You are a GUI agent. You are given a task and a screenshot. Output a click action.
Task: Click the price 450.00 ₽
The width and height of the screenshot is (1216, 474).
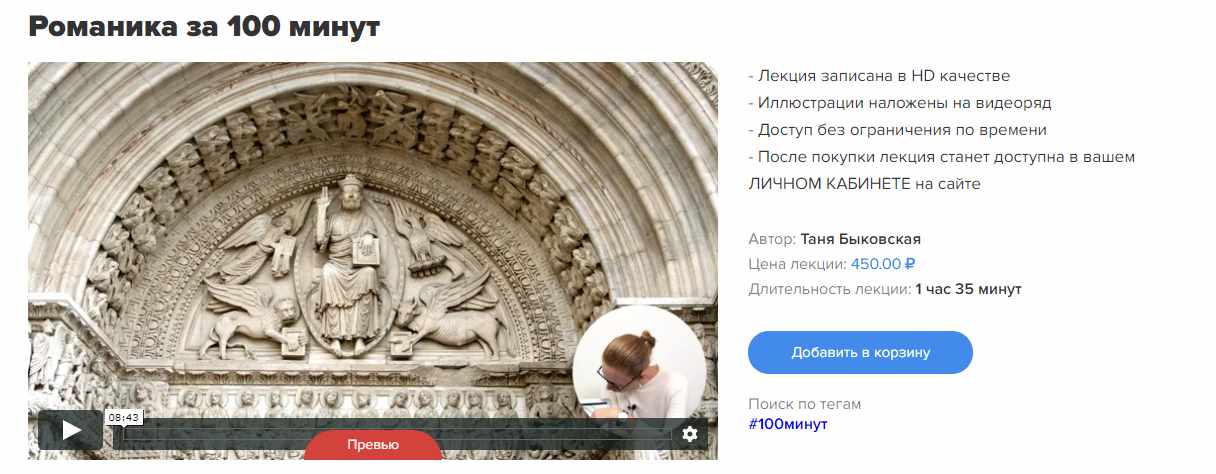pyautogui.click(x=884, y=264)
